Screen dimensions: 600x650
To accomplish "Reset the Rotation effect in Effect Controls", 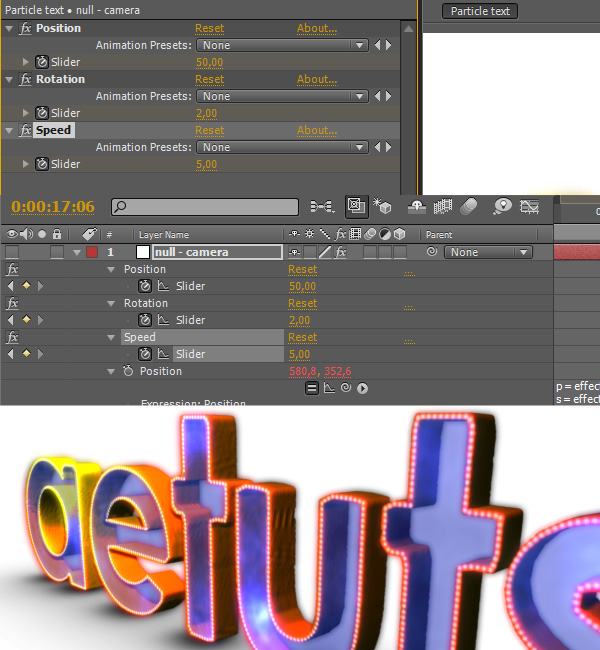I will [x=209, y=79].
